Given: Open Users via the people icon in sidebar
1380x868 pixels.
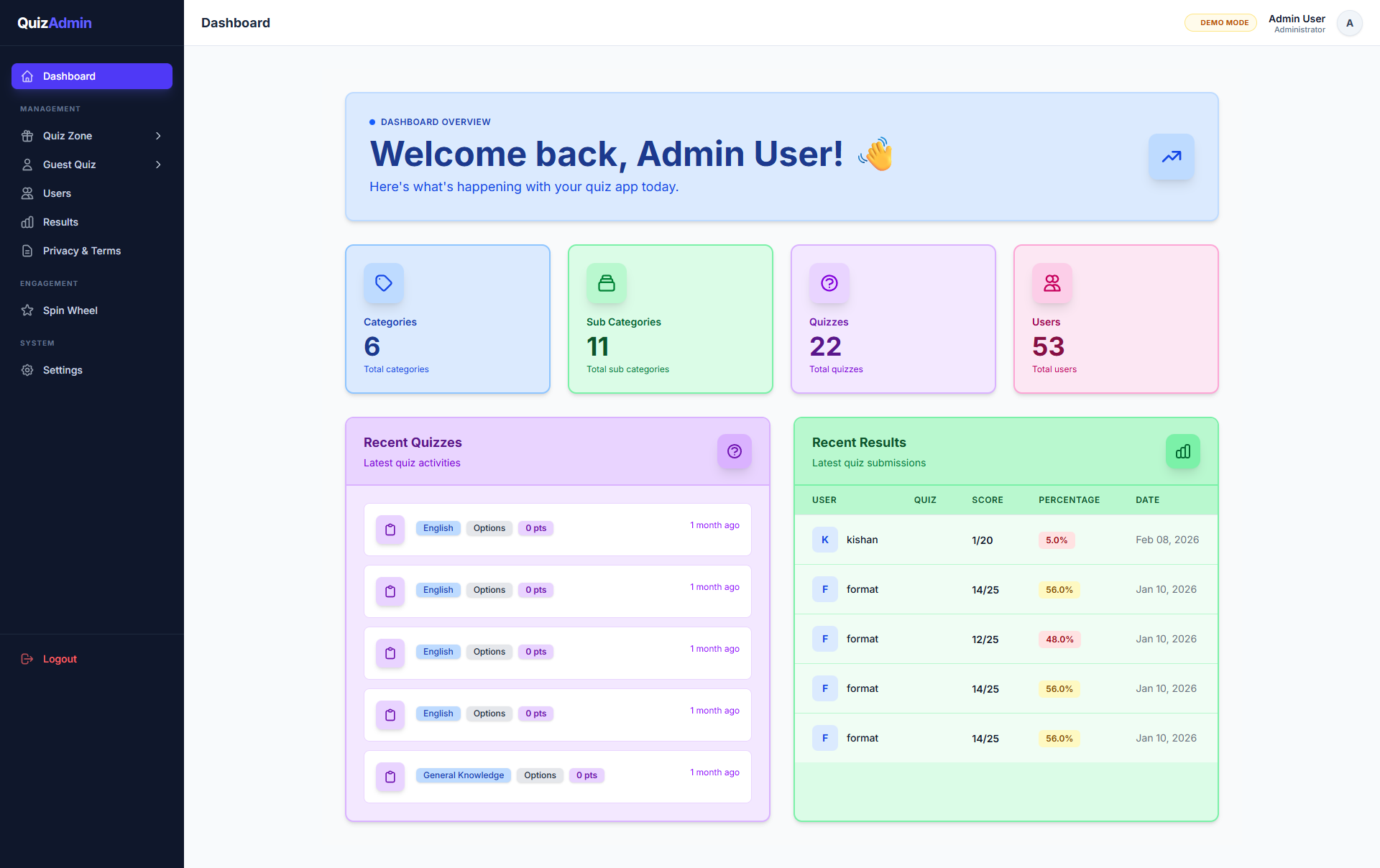Looking at the screenshot, I should tap(27, 193).
